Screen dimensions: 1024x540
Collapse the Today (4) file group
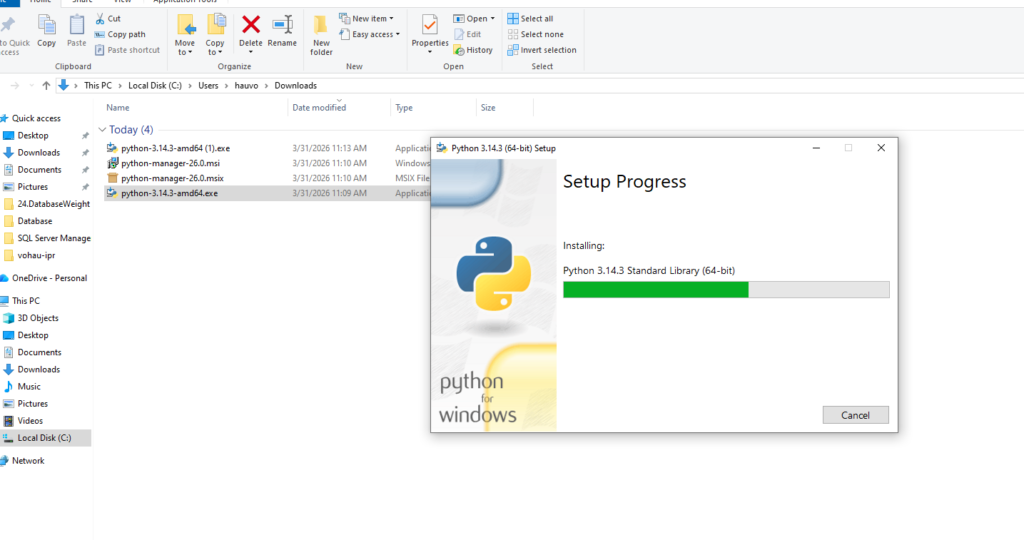tap(102, 130)
